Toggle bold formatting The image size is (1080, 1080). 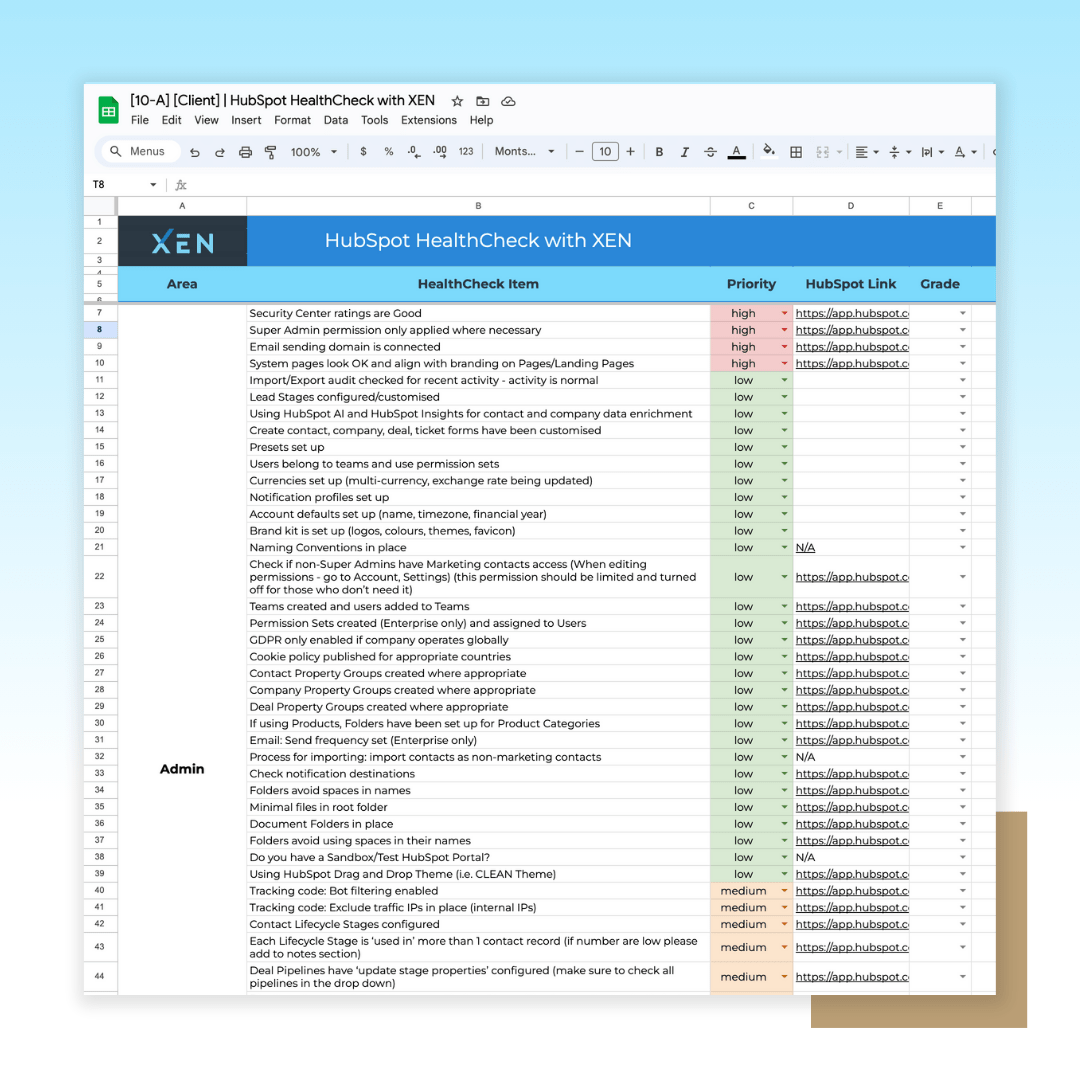pyautogui.click(x=659, y=152)
